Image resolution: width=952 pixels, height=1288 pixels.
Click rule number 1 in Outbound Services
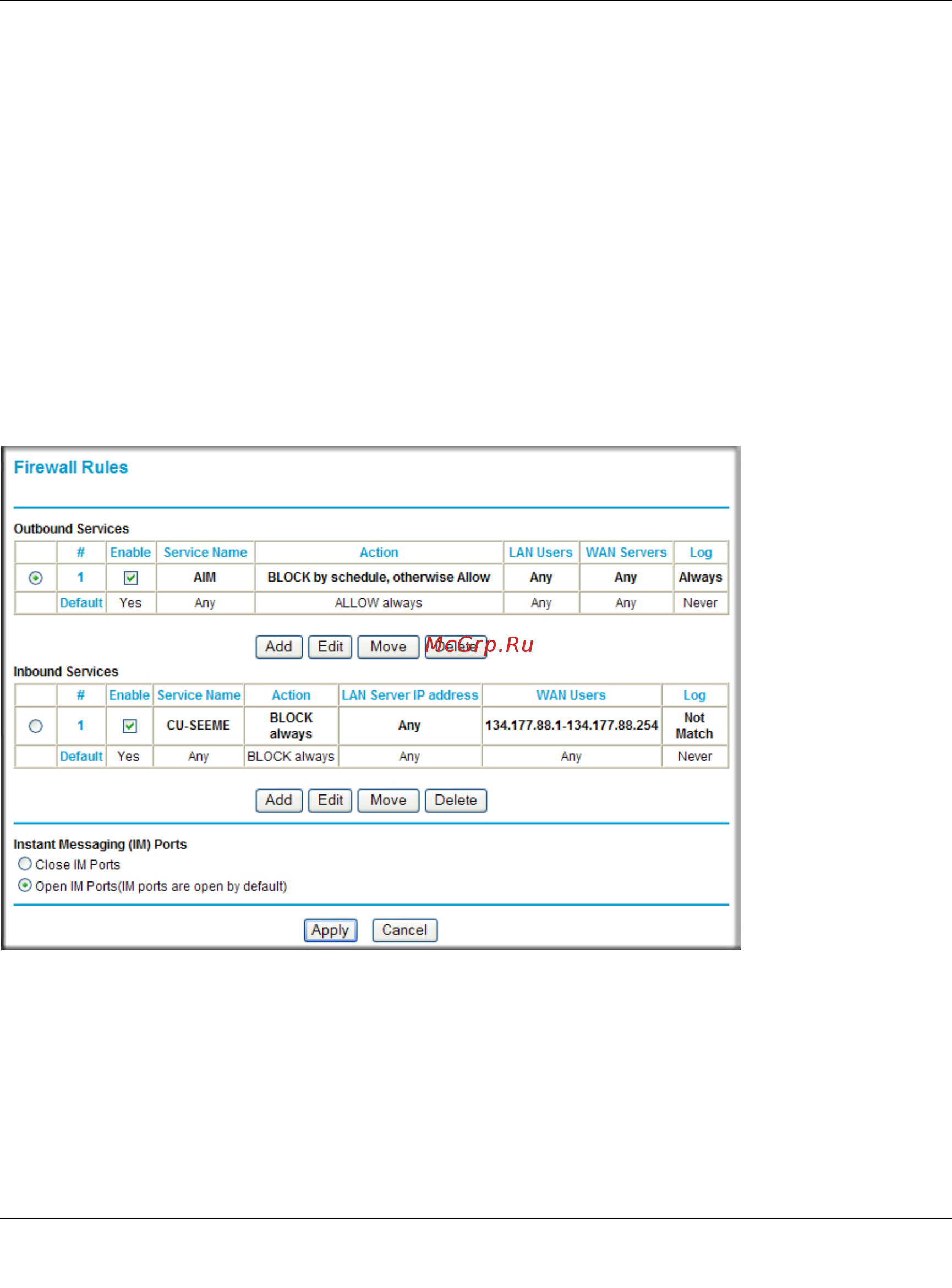pyautogui.click(x=81, y=577)
